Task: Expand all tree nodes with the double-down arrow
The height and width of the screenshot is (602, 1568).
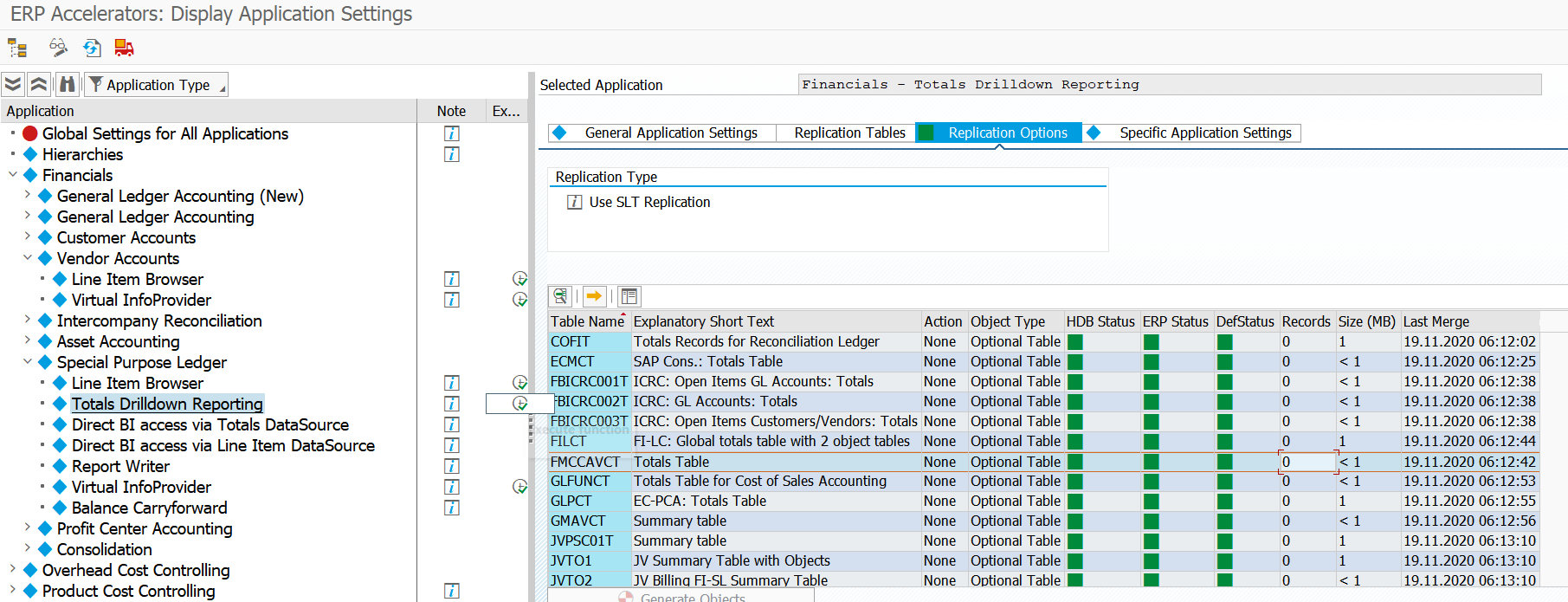Action: click(x=13, y=84)
